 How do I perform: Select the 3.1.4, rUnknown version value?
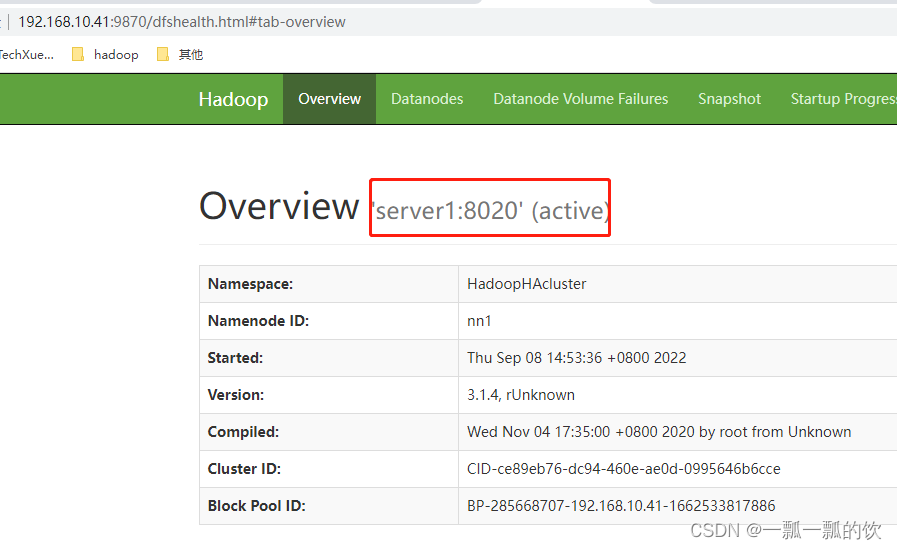(x=521, y=395)
